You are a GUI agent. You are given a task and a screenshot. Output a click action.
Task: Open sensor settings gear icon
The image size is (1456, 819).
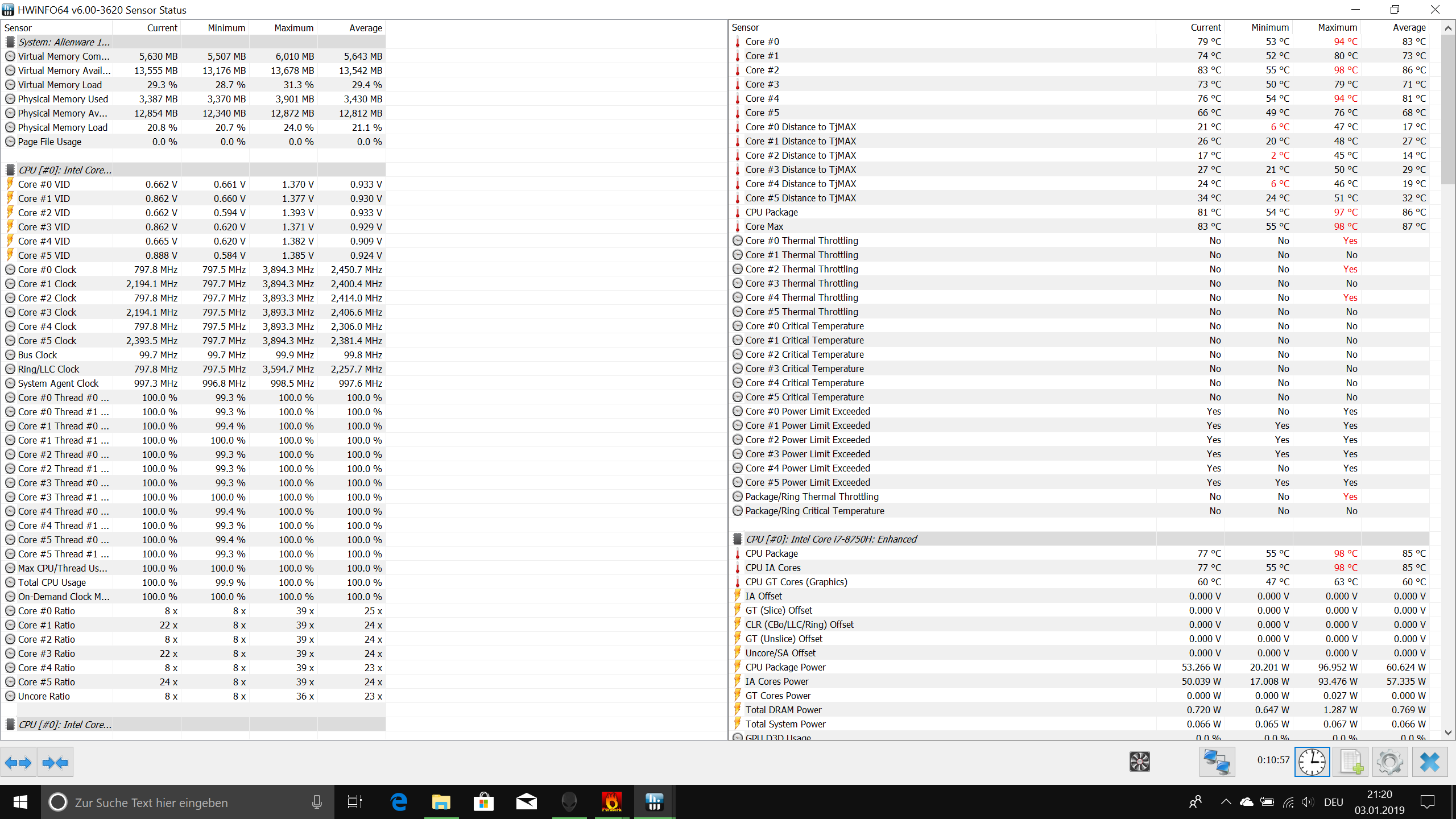[x=1390, y=762]
